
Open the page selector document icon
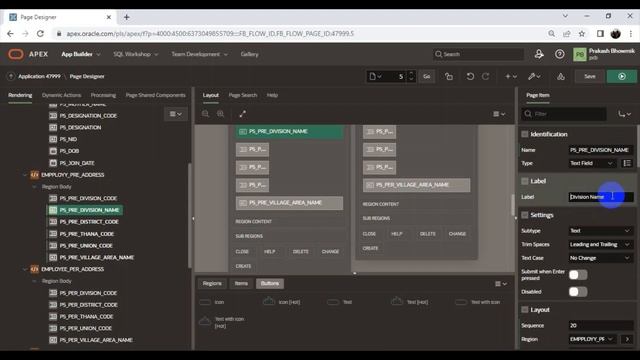coord(375,76)
